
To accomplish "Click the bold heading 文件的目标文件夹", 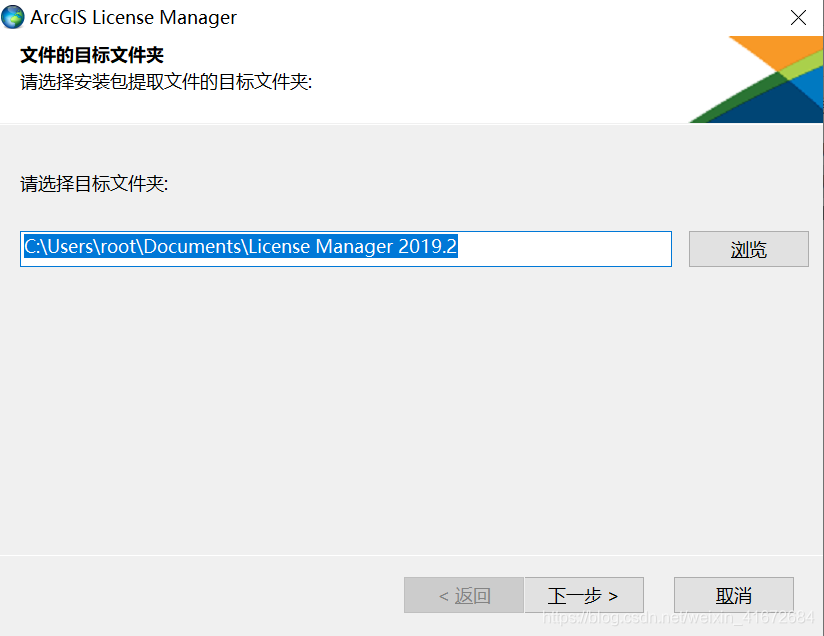I will click(x=92, y=55).
